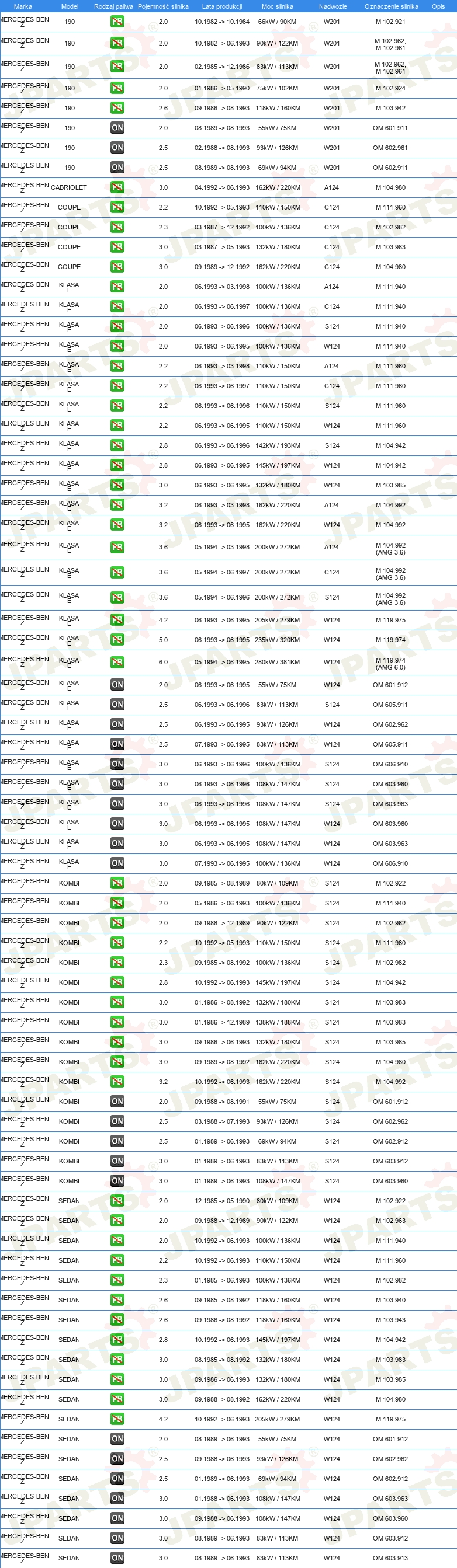Viewport: 457px width, 1568px height.
Task: Click petrol fuel icon in CABRIOLET row
Action: 117,187
